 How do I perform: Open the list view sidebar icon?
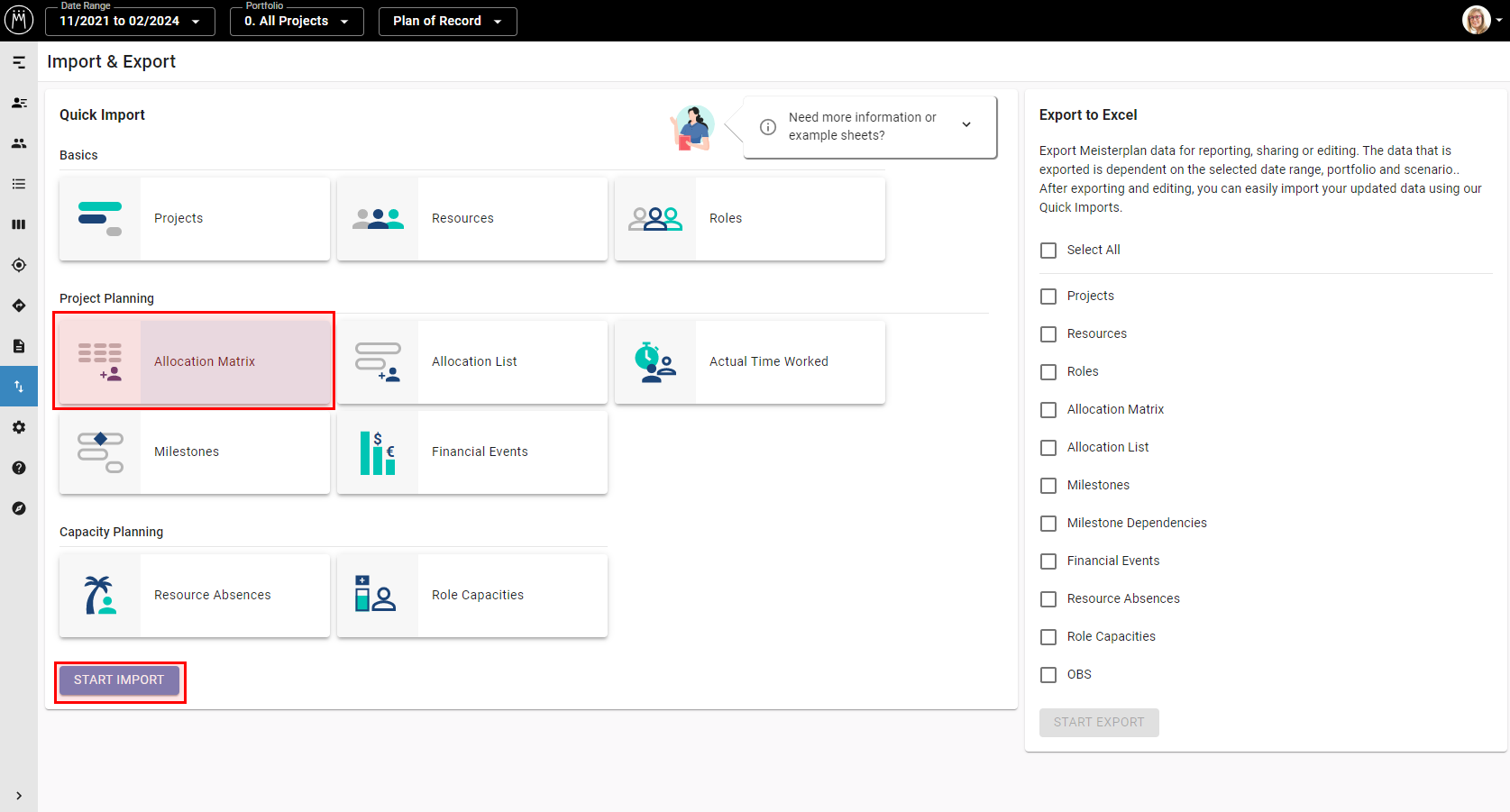(x=19, y=184)
